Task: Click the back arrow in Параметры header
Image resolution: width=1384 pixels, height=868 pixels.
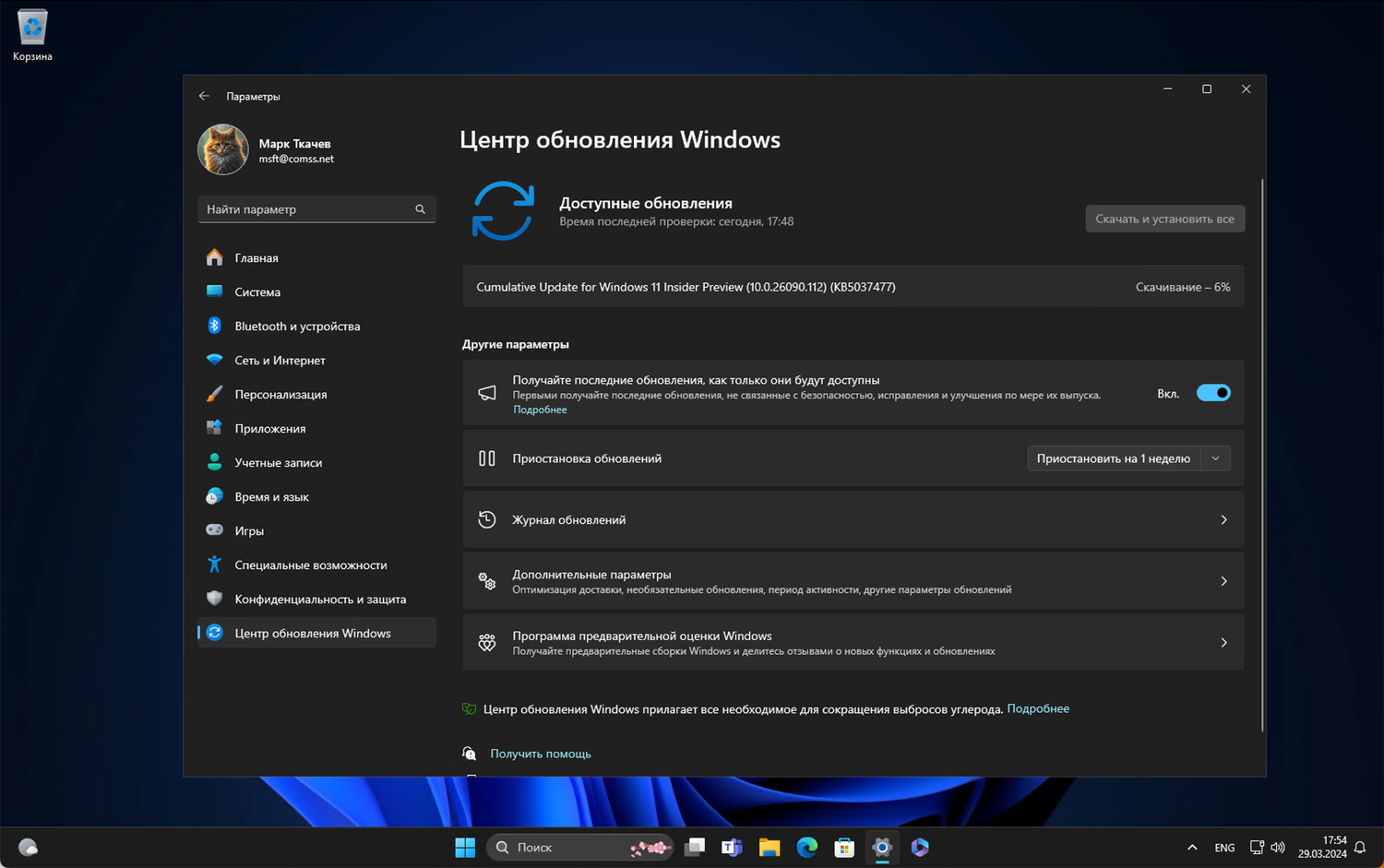Action: tap(204, 96)
